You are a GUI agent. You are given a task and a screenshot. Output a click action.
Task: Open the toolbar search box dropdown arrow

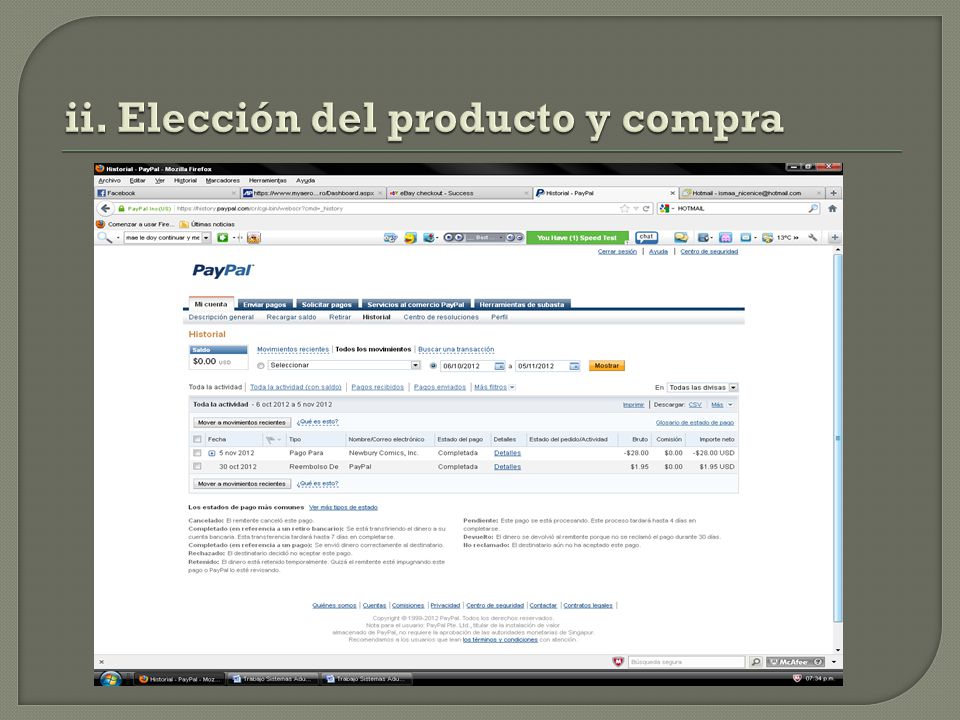(x=206, y=238)
